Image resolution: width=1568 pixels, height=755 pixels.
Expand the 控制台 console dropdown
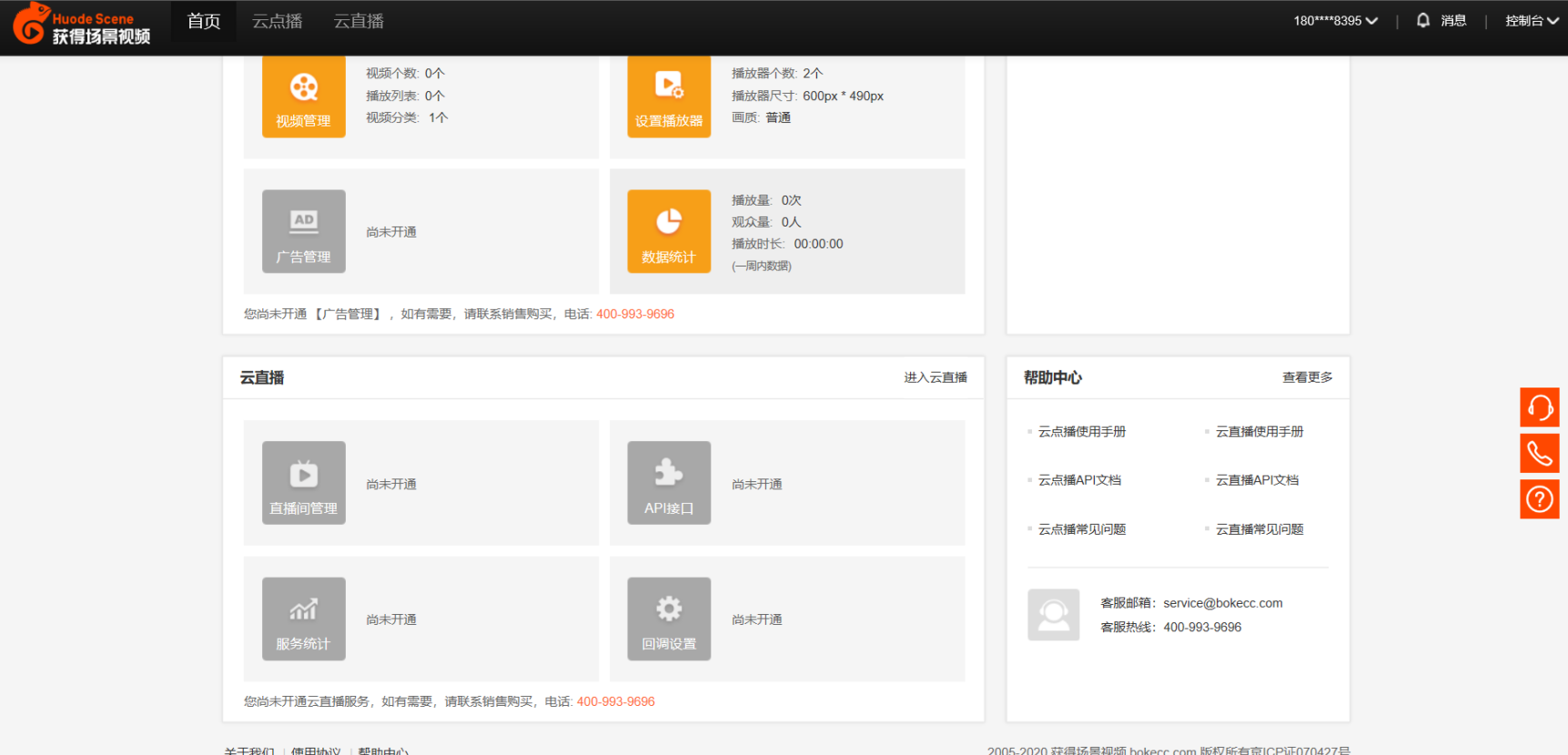point(1531,21)
